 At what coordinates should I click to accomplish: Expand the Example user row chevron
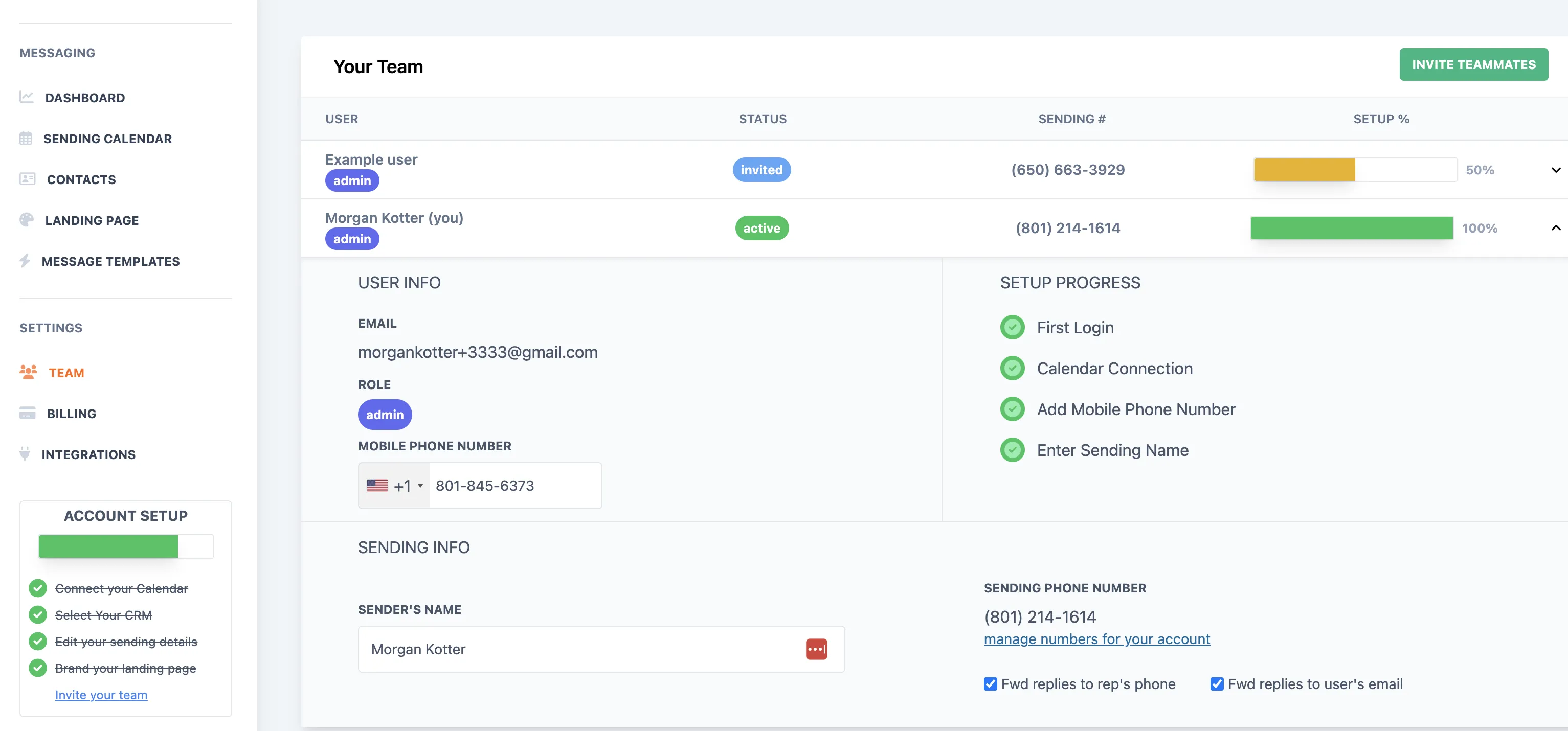click(1555, 170)
